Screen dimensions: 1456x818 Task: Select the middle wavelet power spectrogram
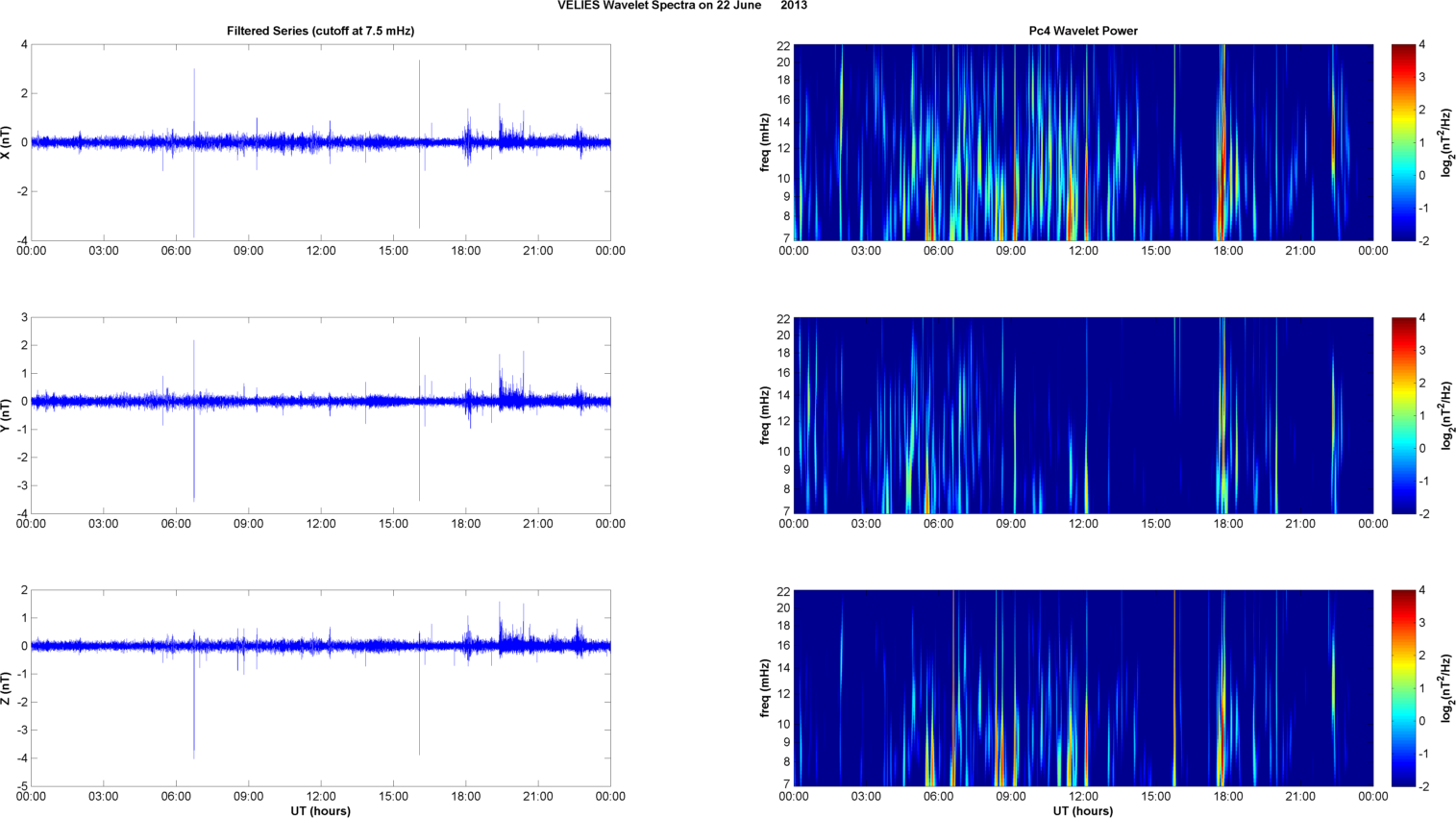[1083, 415]
